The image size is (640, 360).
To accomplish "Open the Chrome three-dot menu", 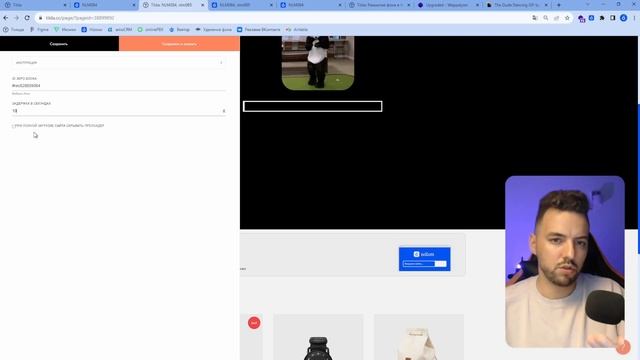I will [634, 18].
